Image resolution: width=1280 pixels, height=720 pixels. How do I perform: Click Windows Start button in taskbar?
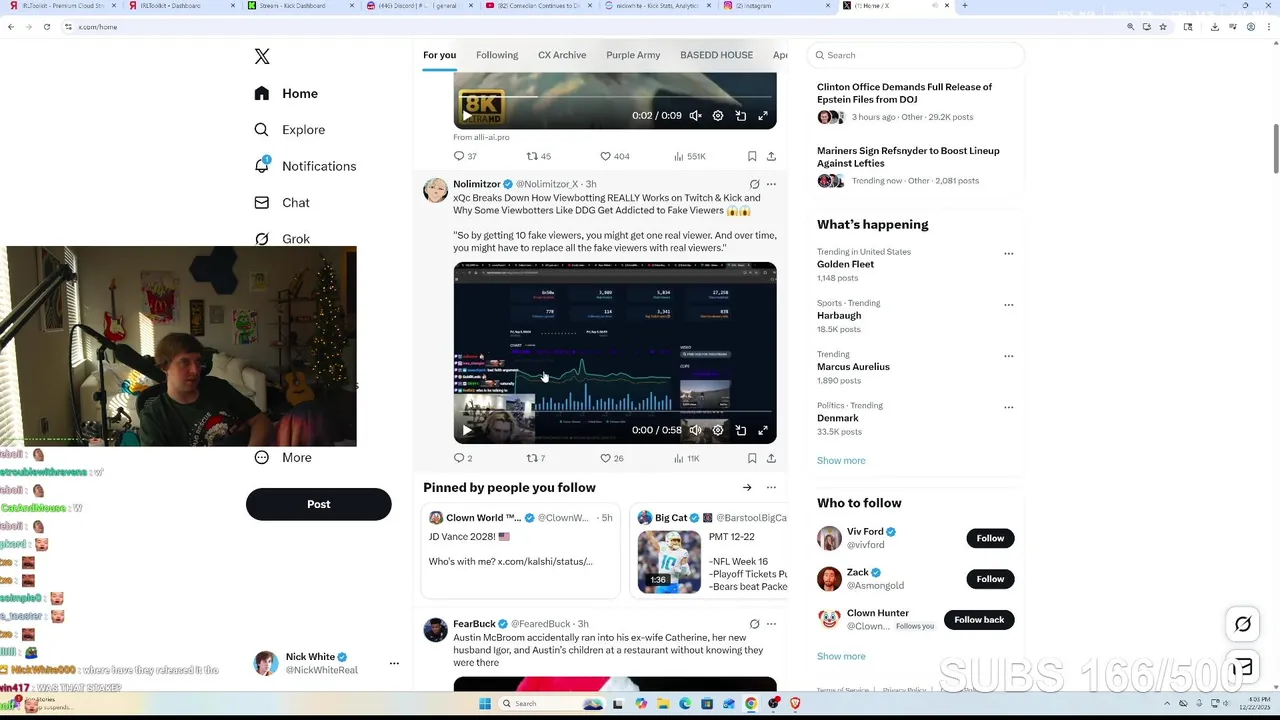pyautogui.click(x=485, y=704)
